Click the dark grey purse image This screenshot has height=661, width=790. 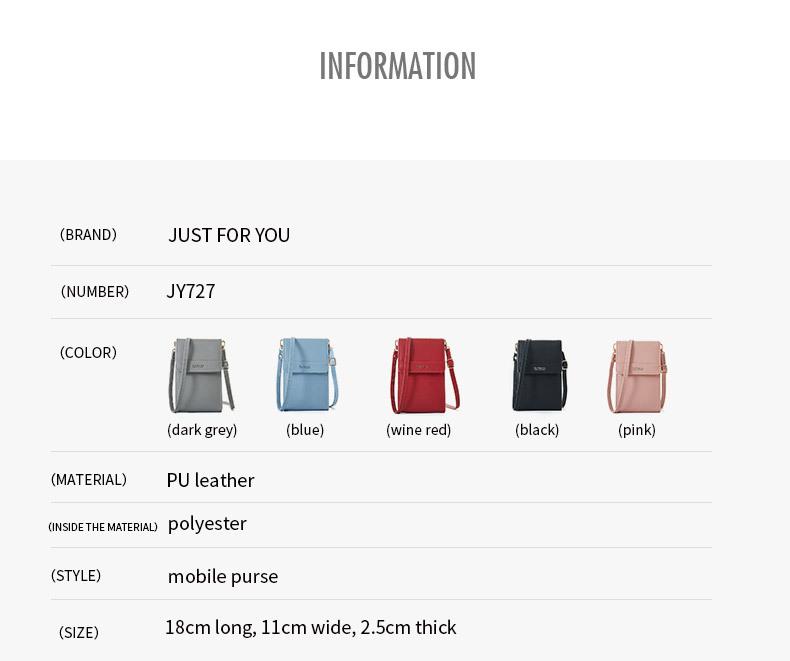pos(201,375)
